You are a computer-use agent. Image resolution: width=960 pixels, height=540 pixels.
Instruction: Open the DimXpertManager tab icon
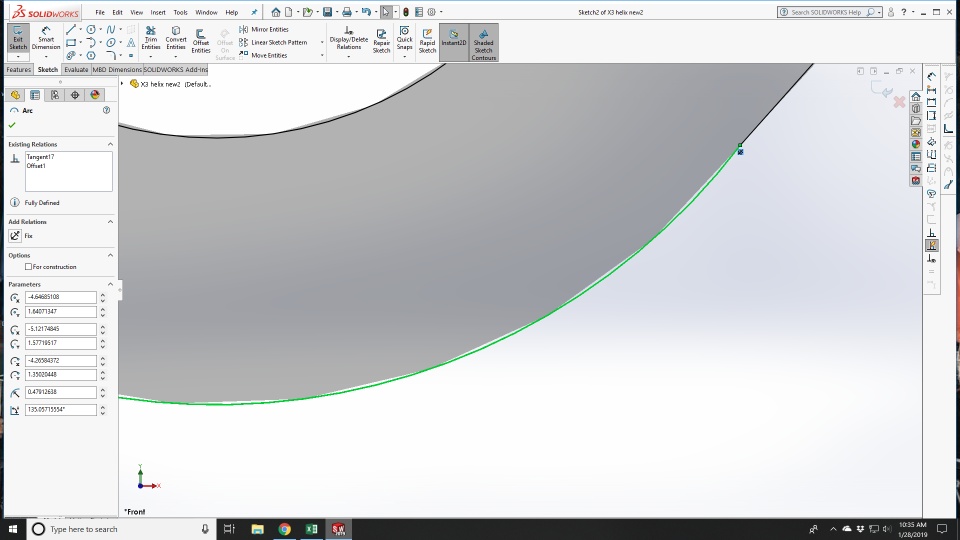pyautogui.click(x=75, y=95)
